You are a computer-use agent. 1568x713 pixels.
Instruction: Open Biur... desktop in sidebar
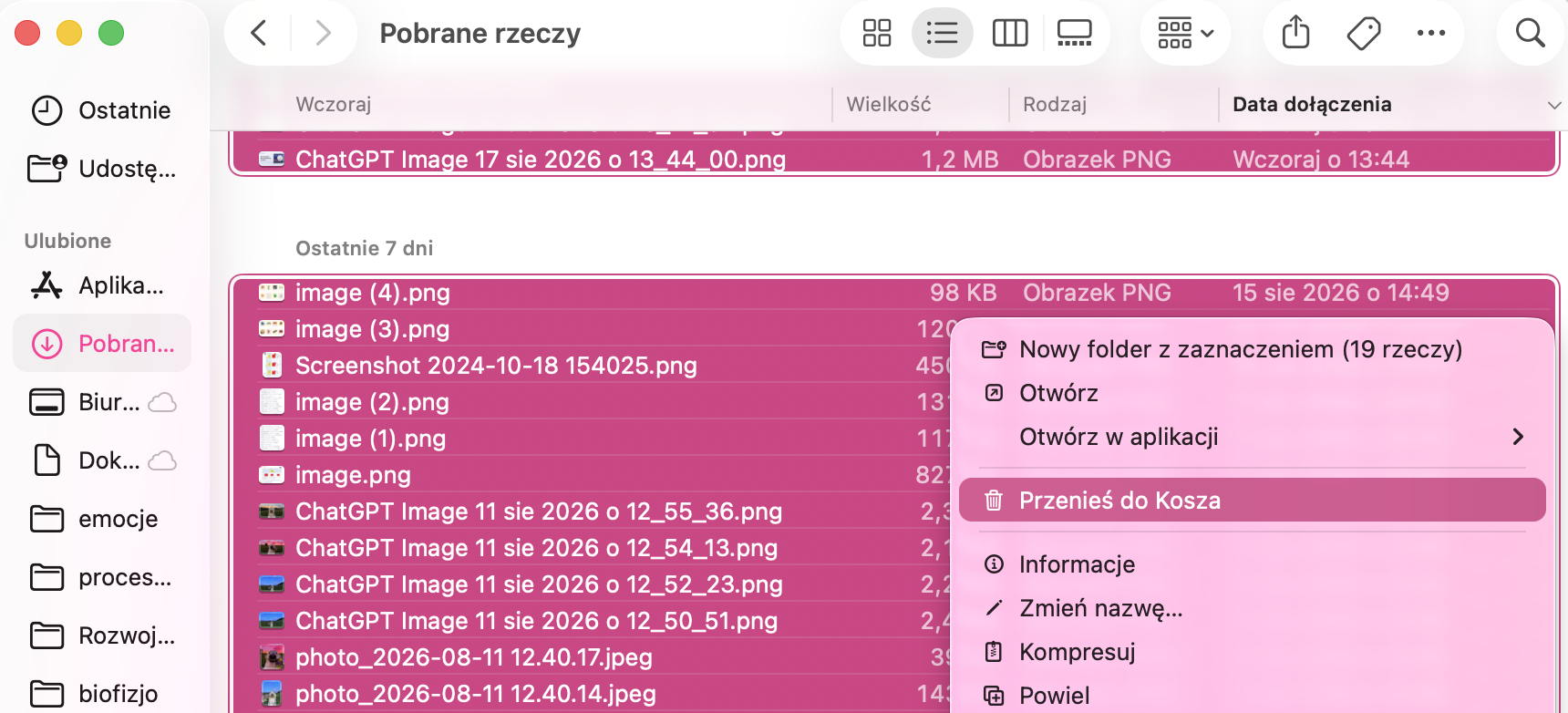coord(102,402)
